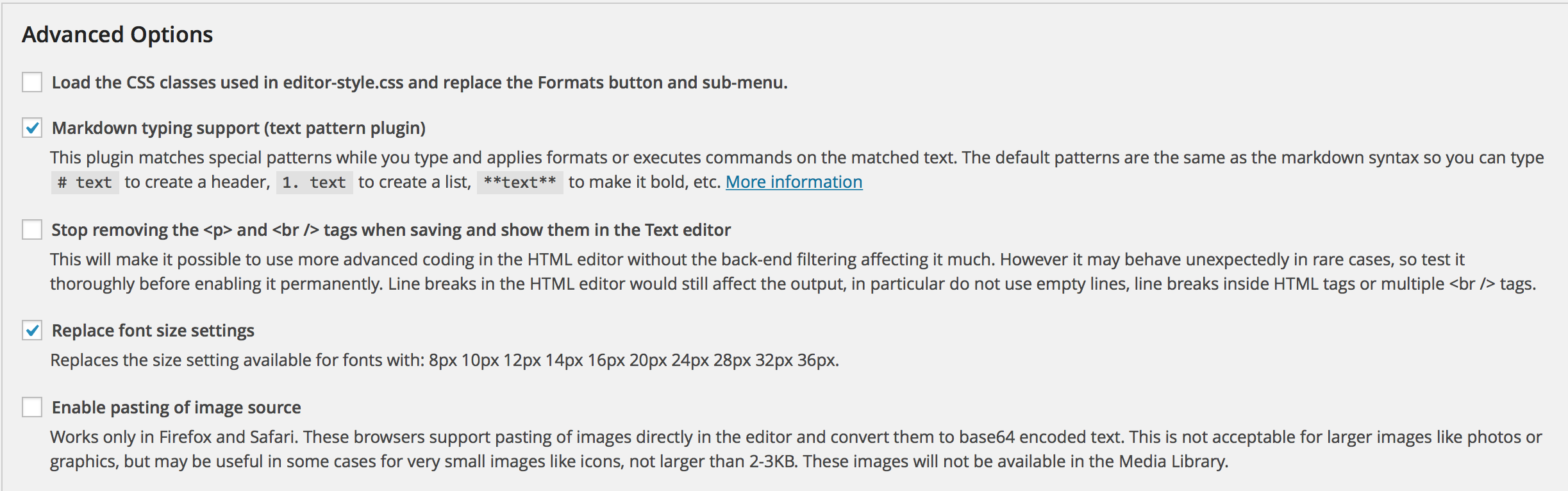This screenshot has height=491, width=1568.
Task: Click the '1. text' code snippet
Action: 314,183
